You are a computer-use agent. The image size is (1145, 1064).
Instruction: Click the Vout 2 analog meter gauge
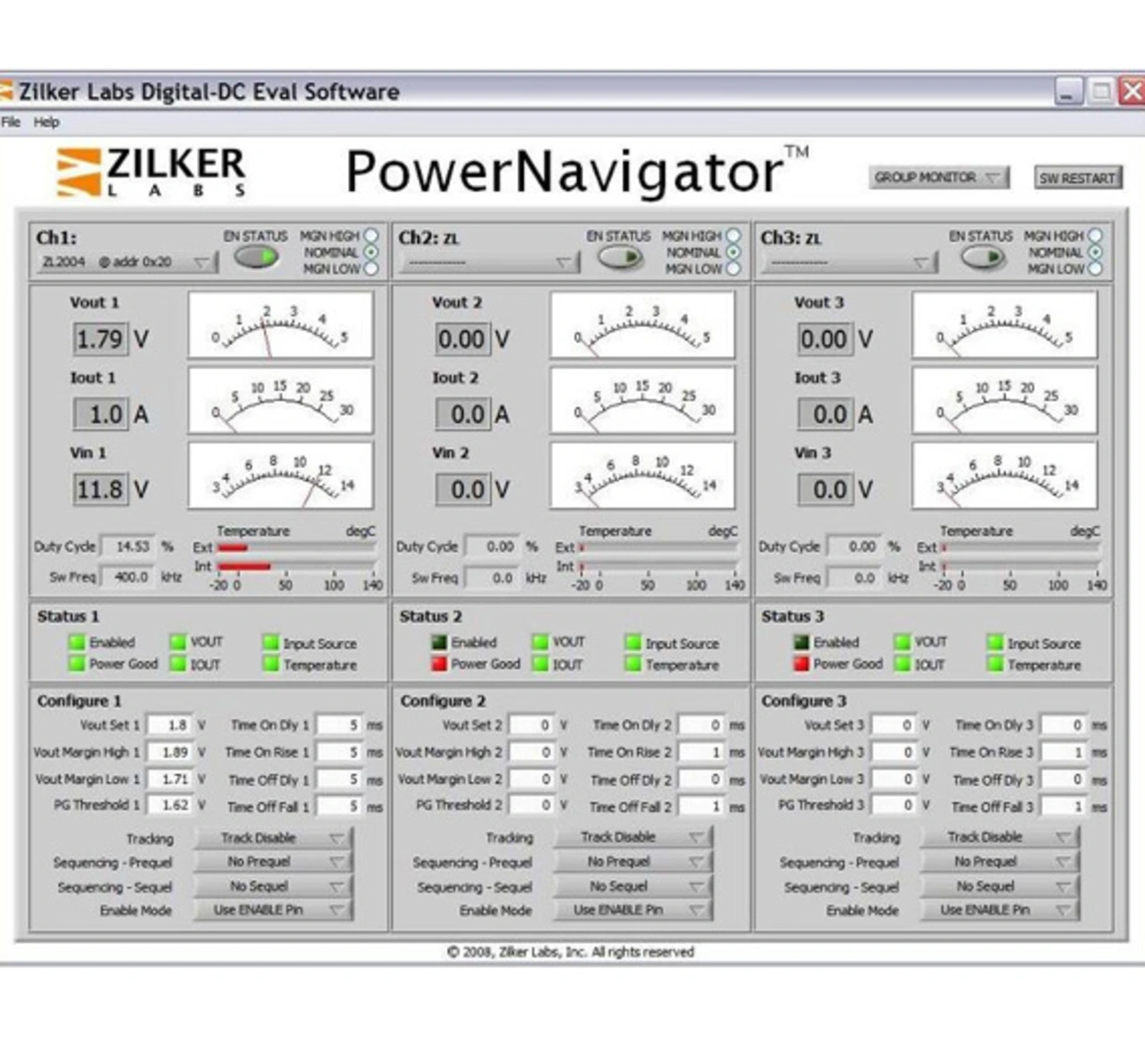[642, 325]
